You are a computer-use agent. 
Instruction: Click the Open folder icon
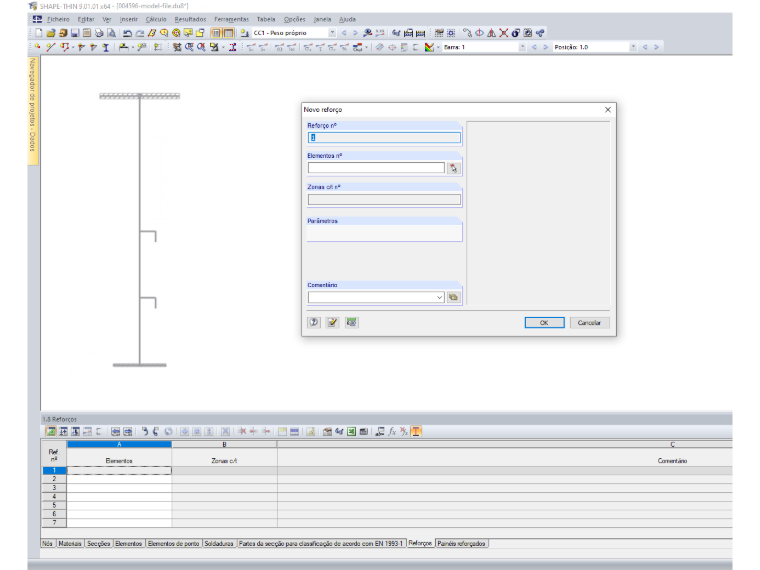click(x=51, y=33)
